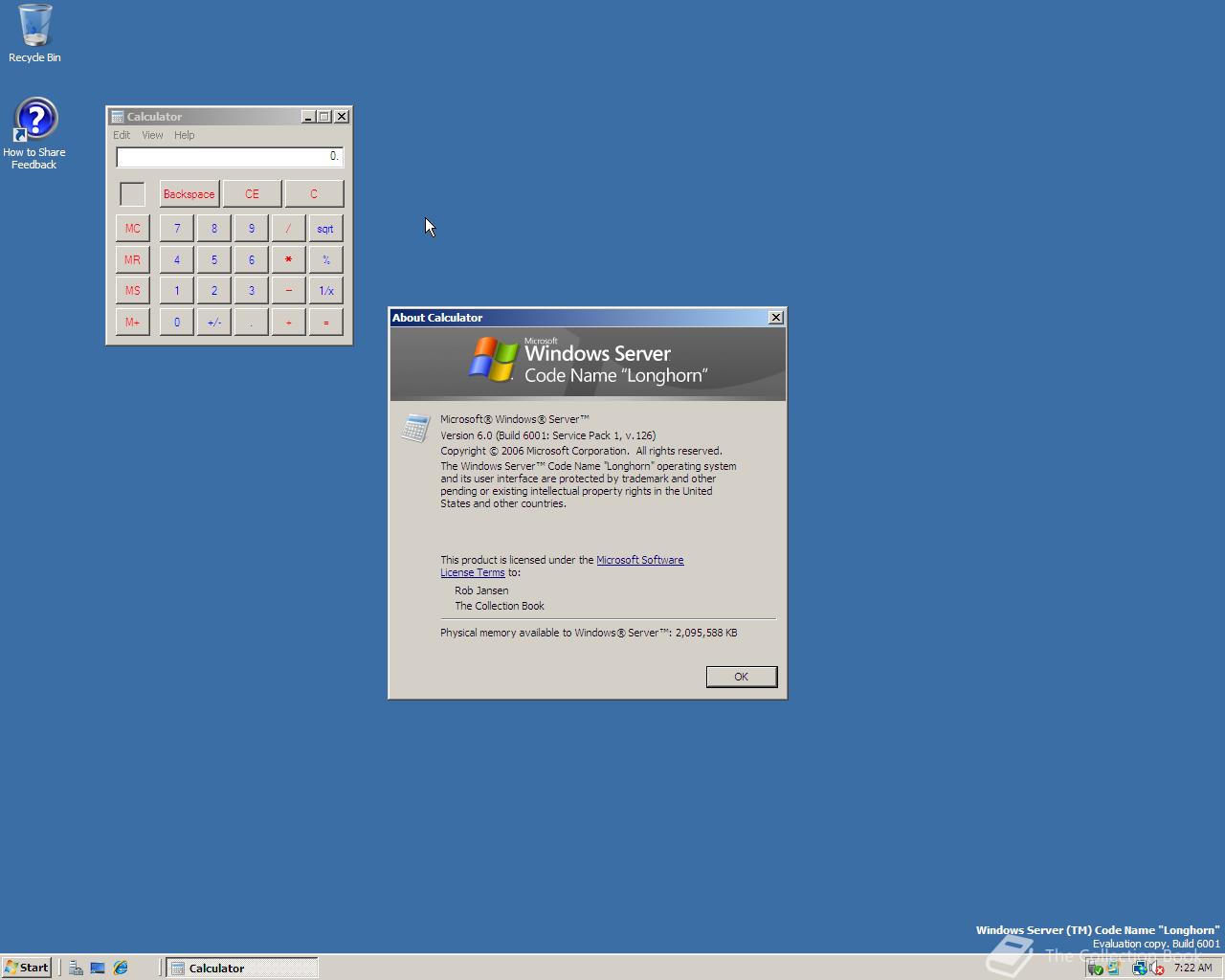Viewport: 1225px width, 980px height.
Task: Close the About Calculator dialog
Action: tap(776, 317)
